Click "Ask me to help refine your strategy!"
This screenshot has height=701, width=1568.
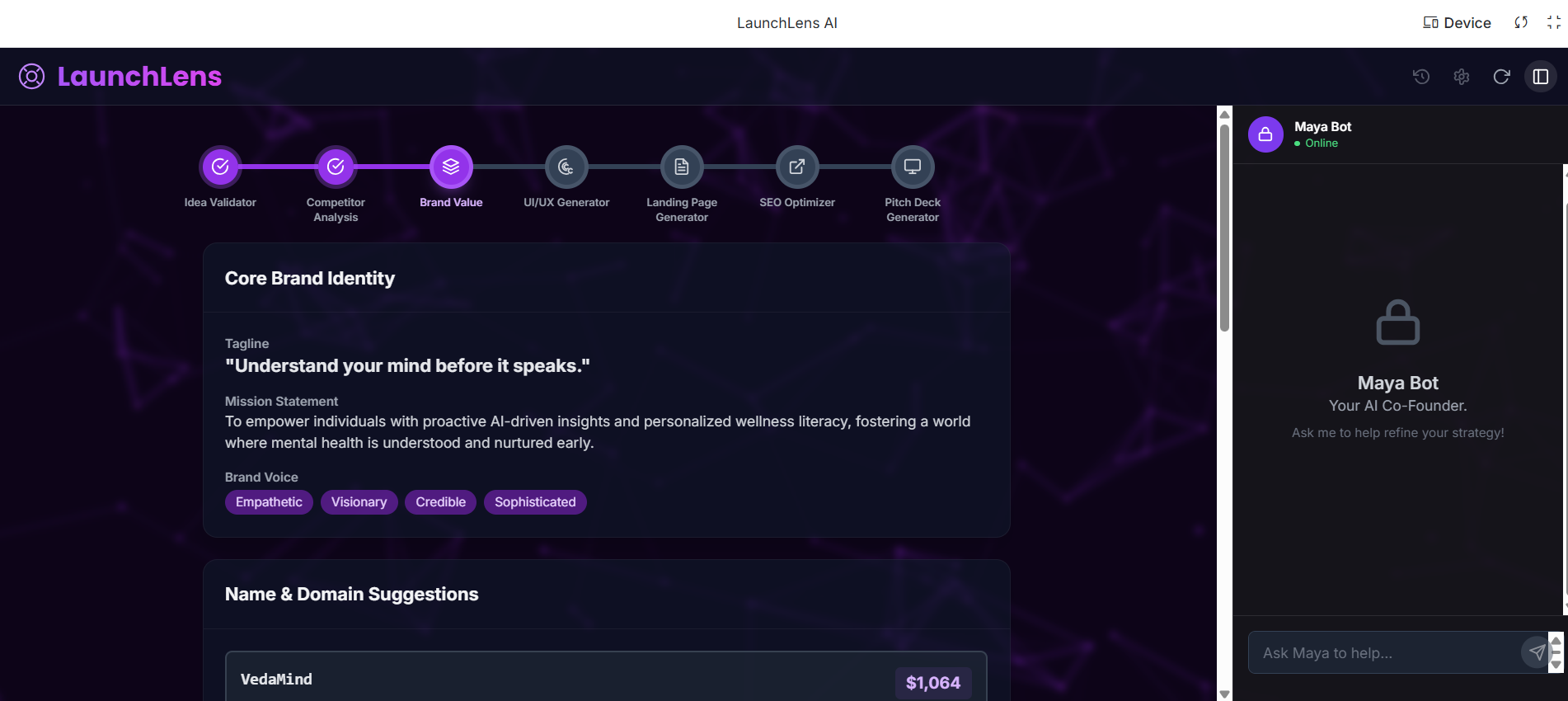click(x=1398, y=433)
